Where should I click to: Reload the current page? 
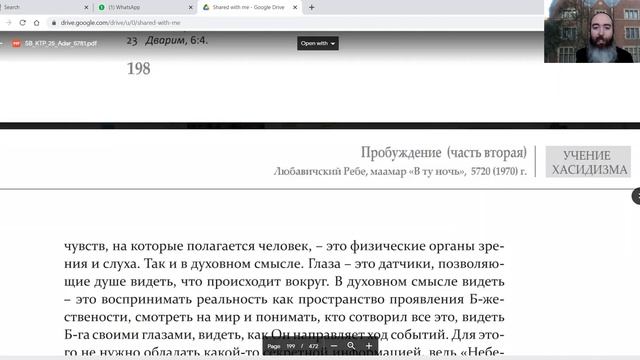pos(22,23)
